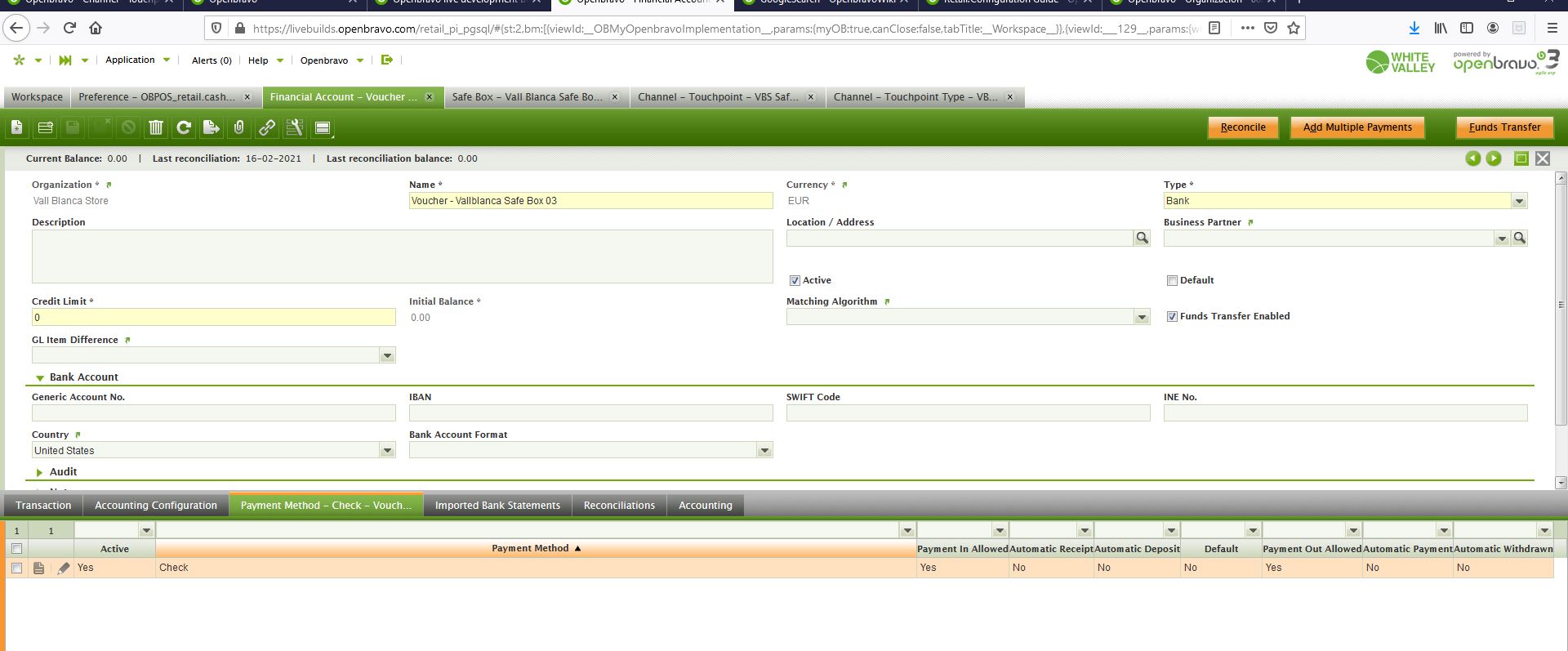This screenshot has height=651, width=1568.
Task: Go to next record with right arrow
Action: 1494,158
